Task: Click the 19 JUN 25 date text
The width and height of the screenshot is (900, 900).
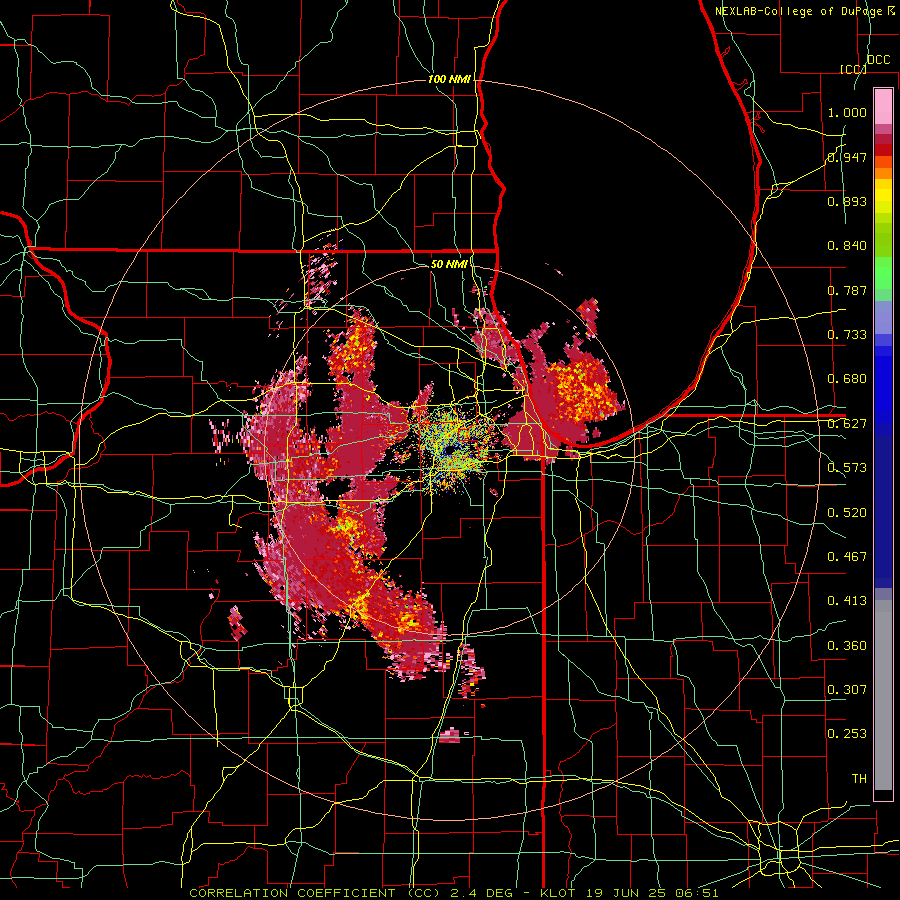Action: tap(627, 893)
